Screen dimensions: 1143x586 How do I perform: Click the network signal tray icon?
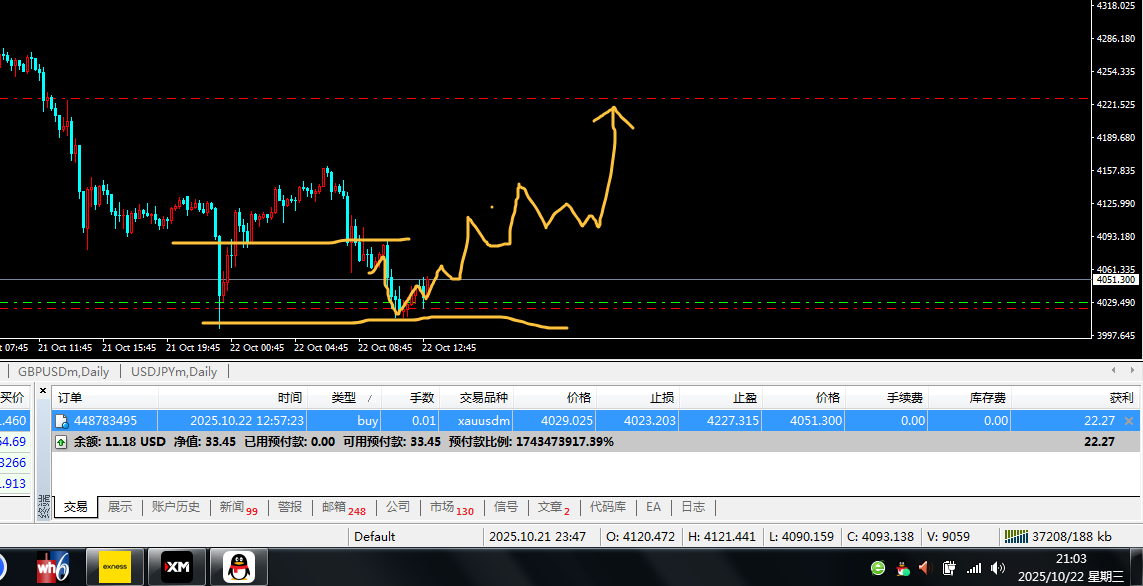[x=973, y=568]
